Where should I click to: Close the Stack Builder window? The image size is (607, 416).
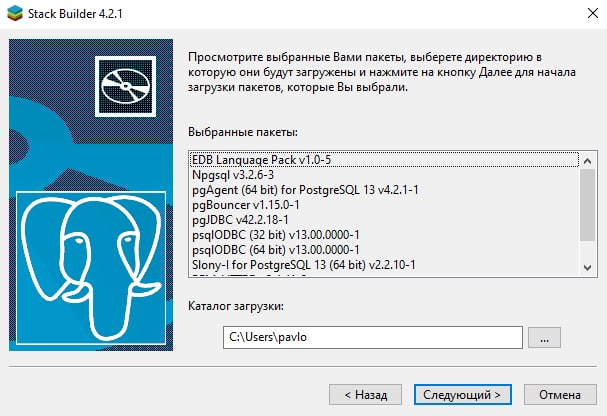coord(592,13)
